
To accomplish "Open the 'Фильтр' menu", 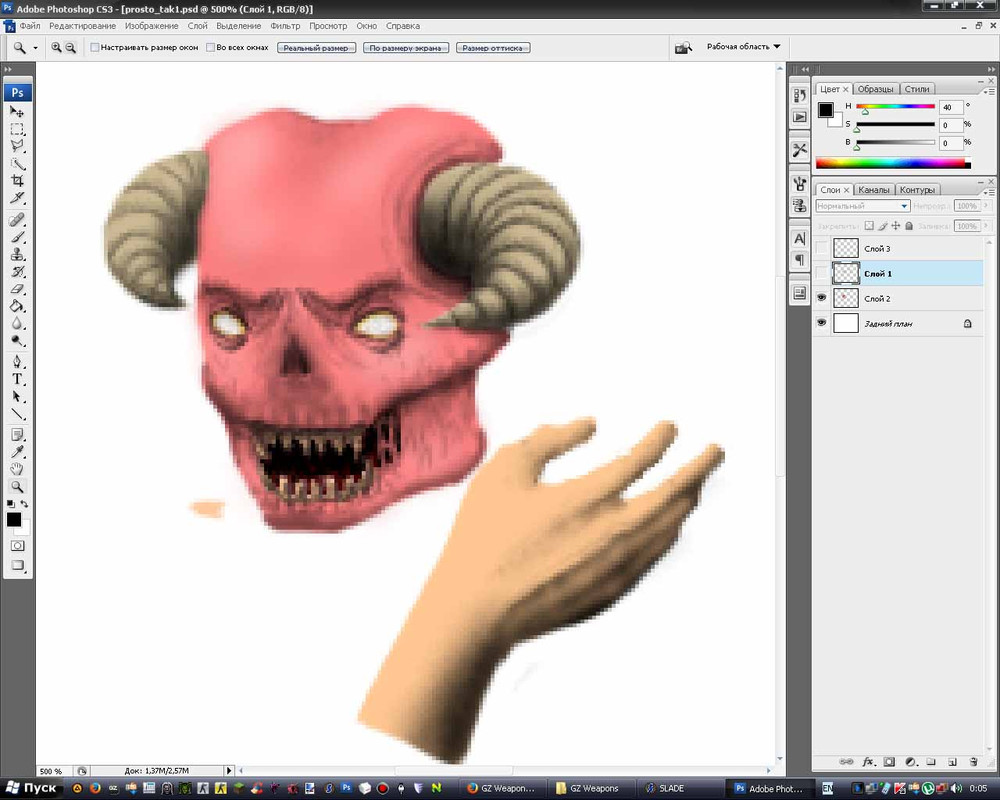I will click(285, 26).
